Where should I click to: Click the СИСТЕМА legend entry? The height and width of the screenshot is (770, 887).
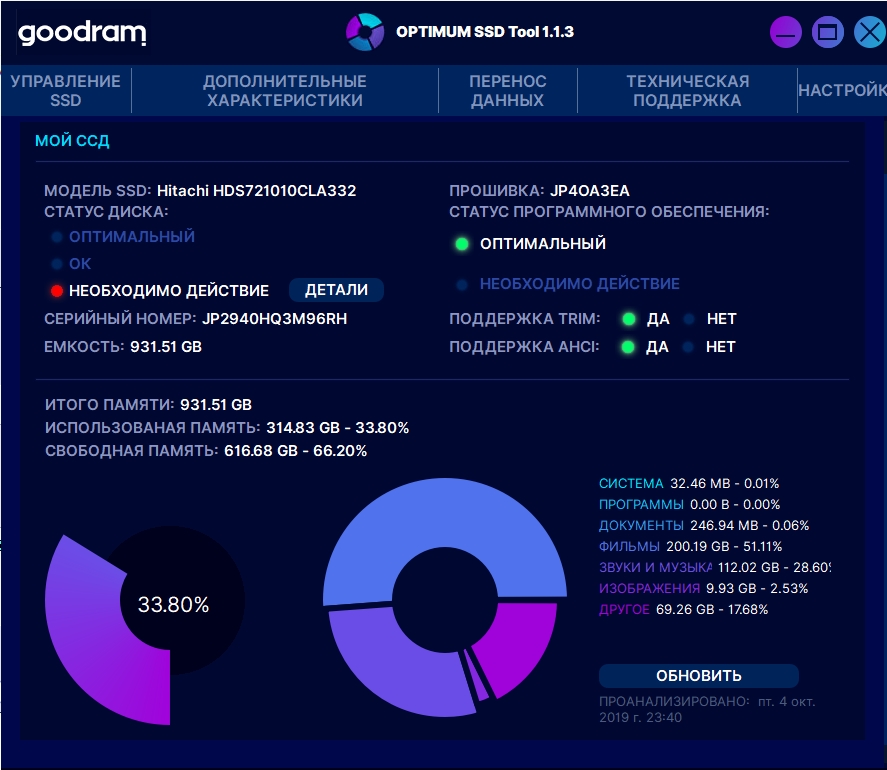tap(688, 484)
